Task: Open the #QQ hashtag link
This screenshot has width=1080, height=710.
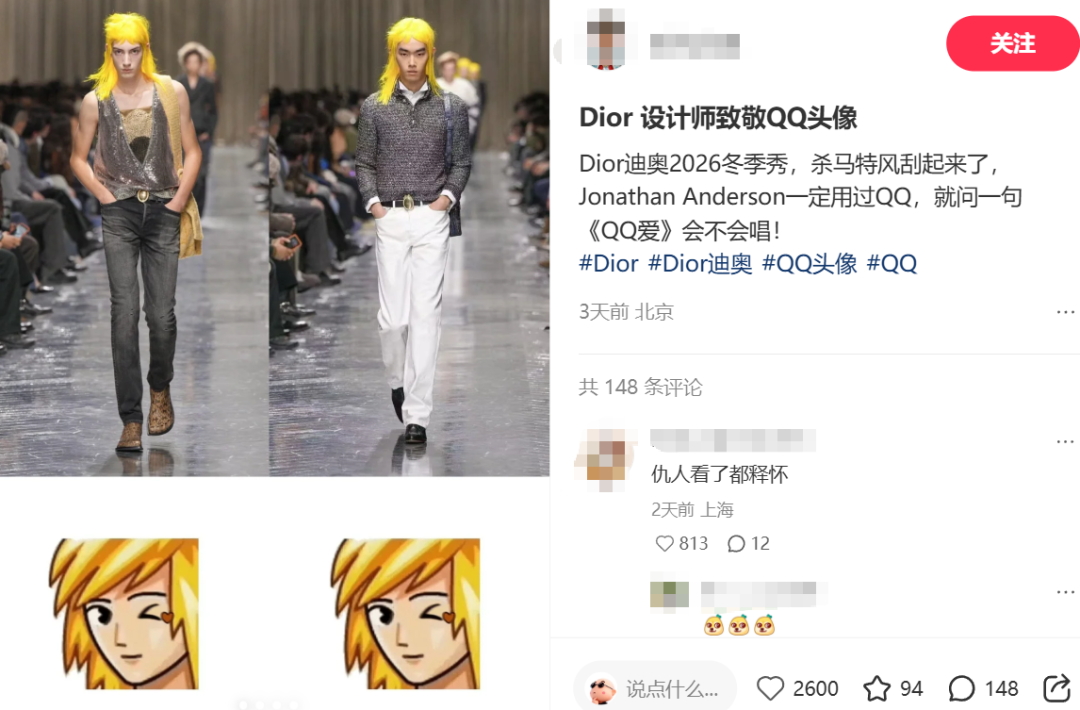Action: 891,264
